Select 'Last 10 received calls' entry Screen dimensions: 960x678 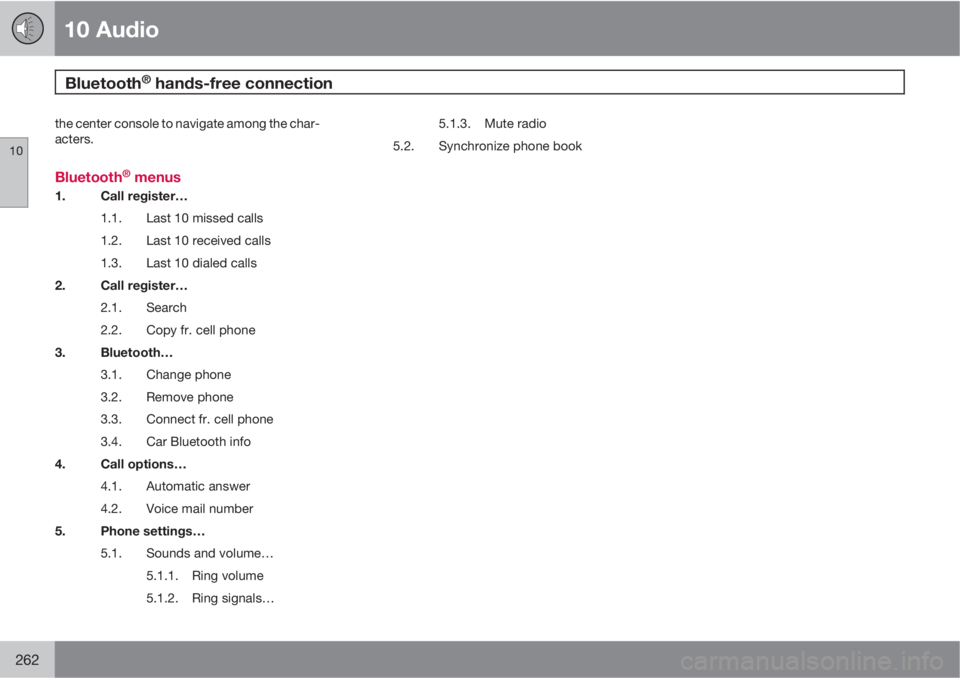[208, 241]
